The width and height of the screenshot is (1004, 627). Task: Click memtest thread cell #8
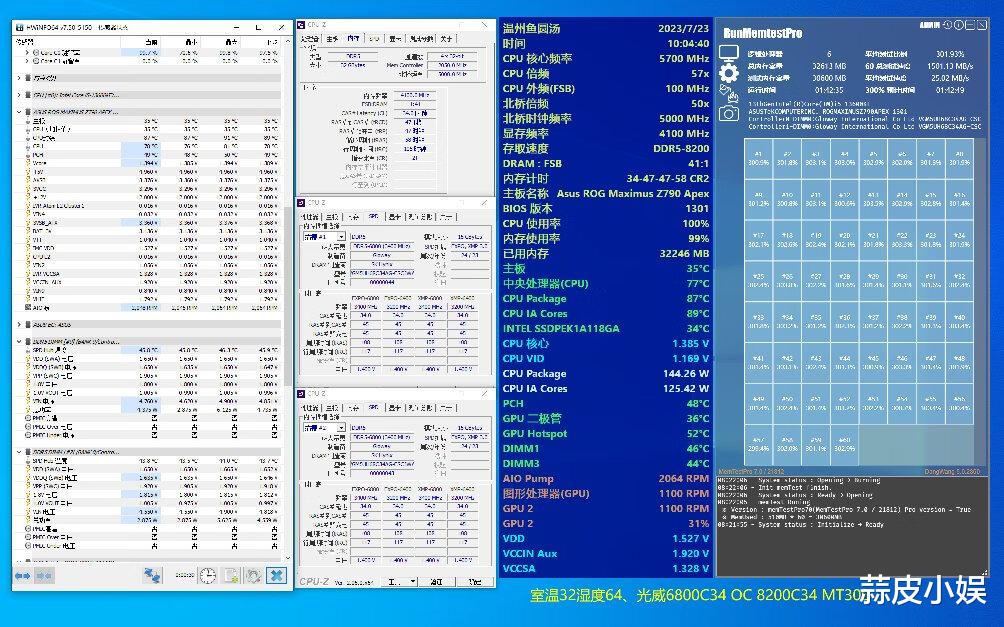[x=959, y=158]
